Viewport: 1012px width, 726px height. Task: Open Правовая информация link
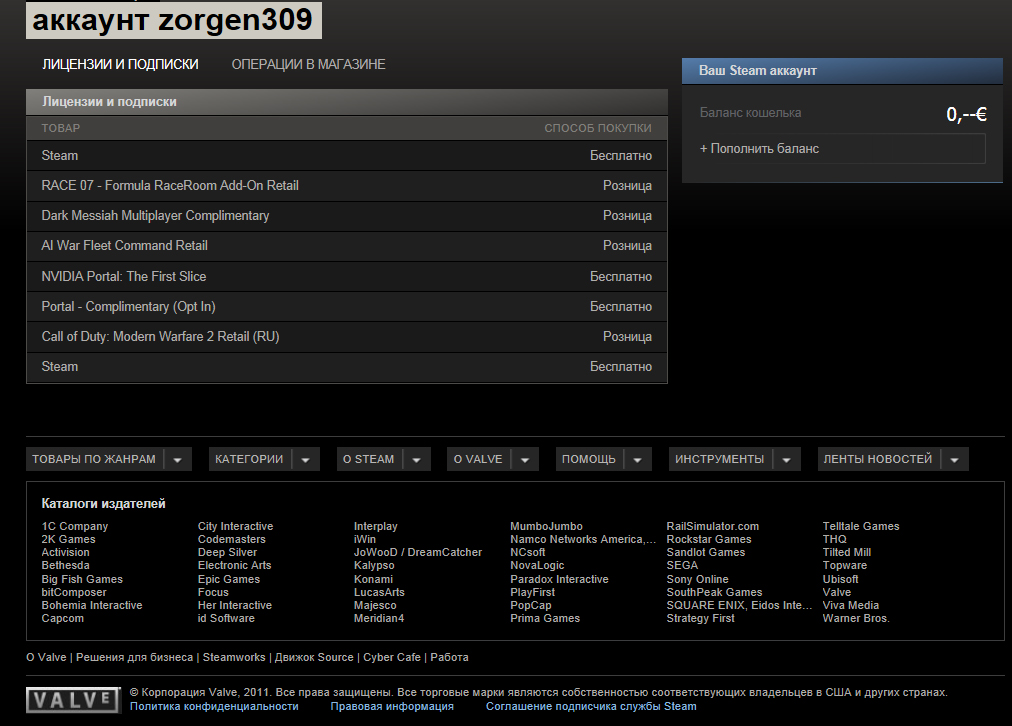392,707
